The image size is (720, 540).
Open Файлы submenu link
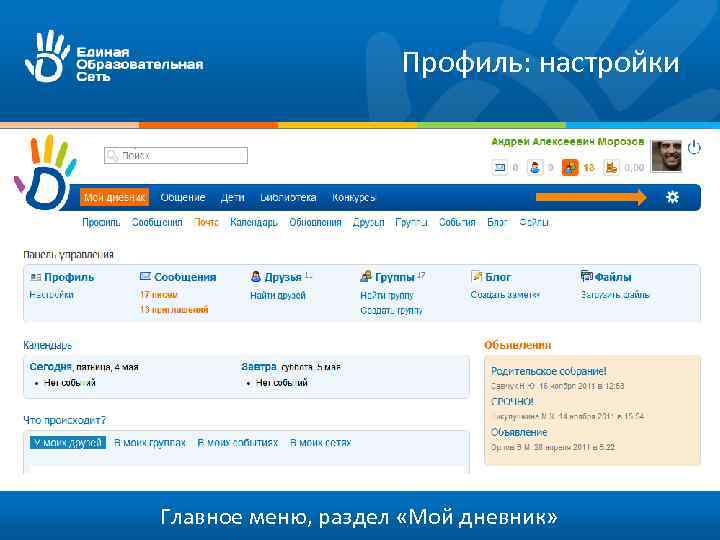coord(534,223)
